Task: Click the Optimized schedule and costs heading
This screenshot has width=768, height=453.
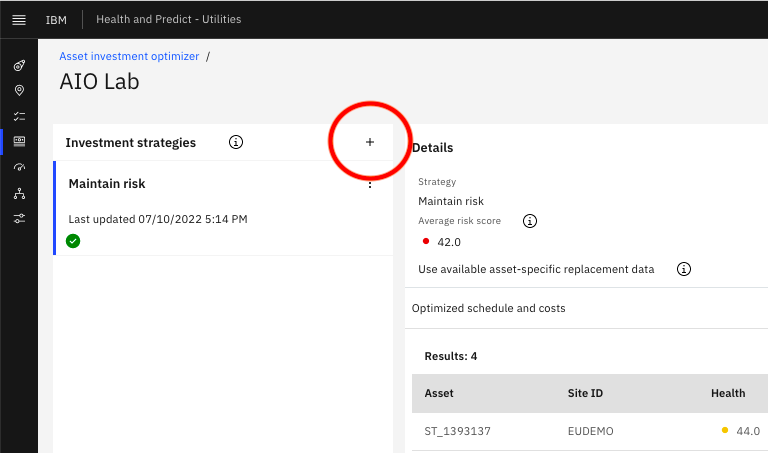Action: [488, 308]
